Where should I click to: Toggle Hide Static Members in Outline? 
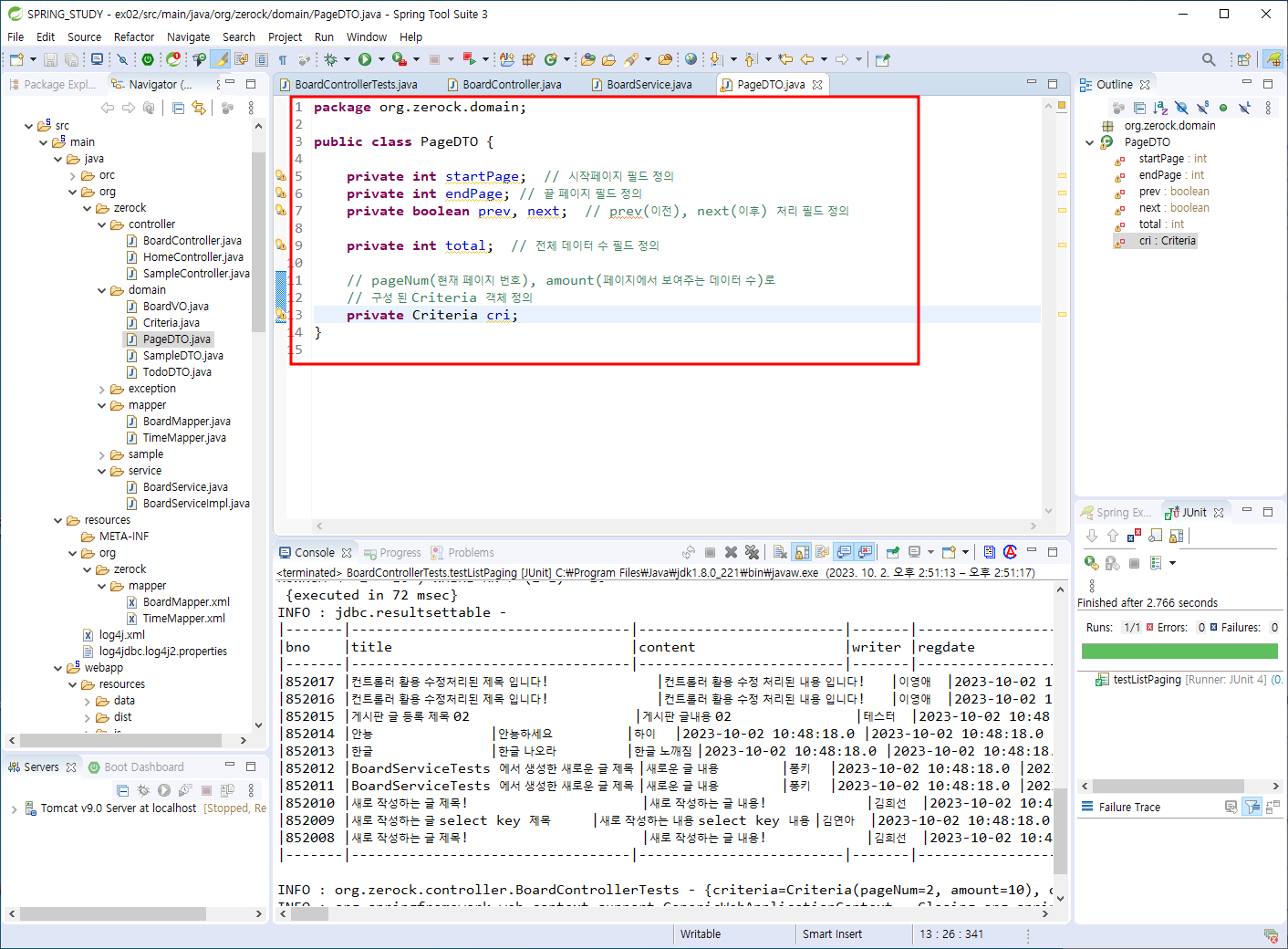click(1202, 108)
